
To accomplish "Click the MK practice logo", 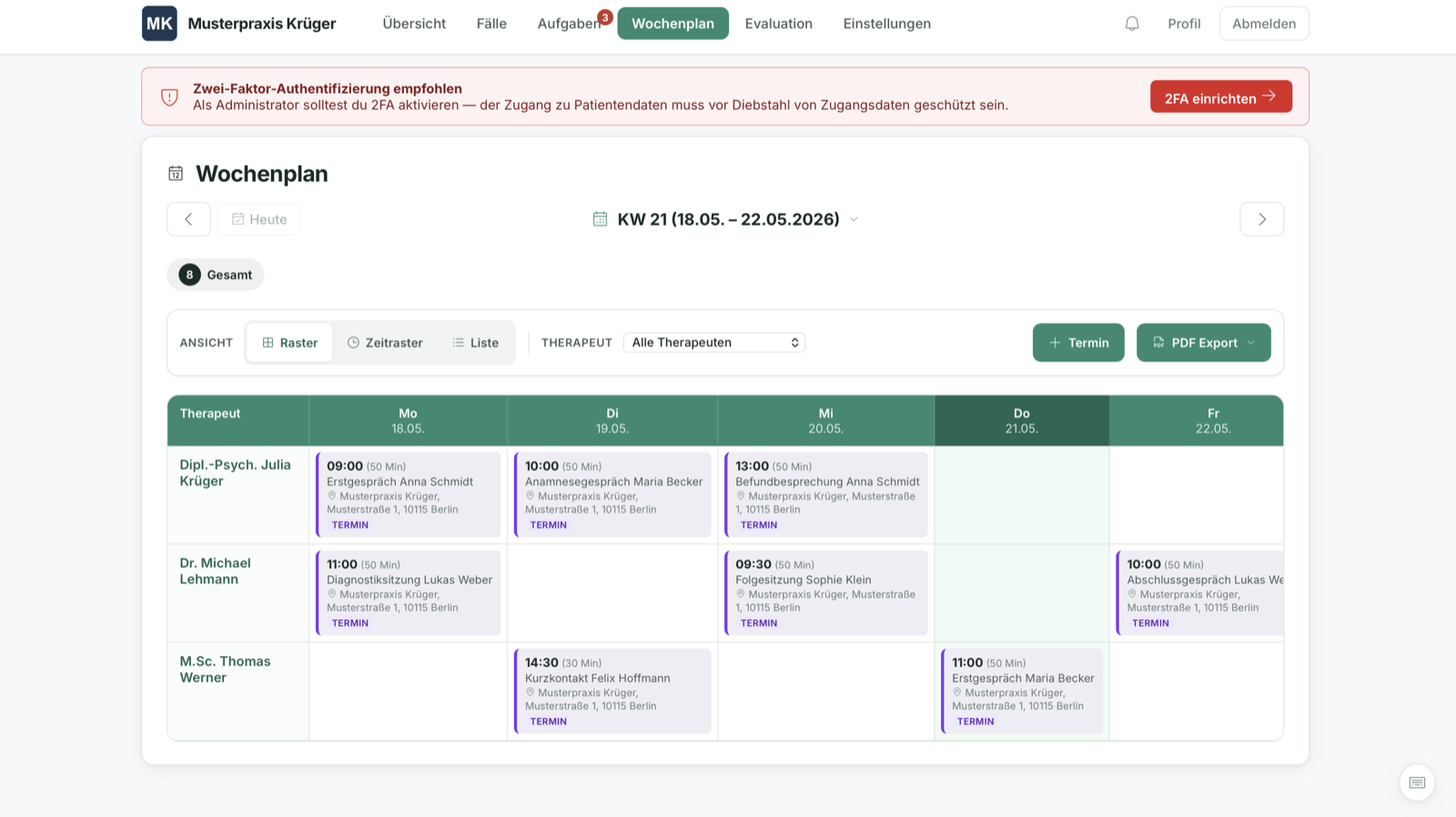I will [159, 24].
